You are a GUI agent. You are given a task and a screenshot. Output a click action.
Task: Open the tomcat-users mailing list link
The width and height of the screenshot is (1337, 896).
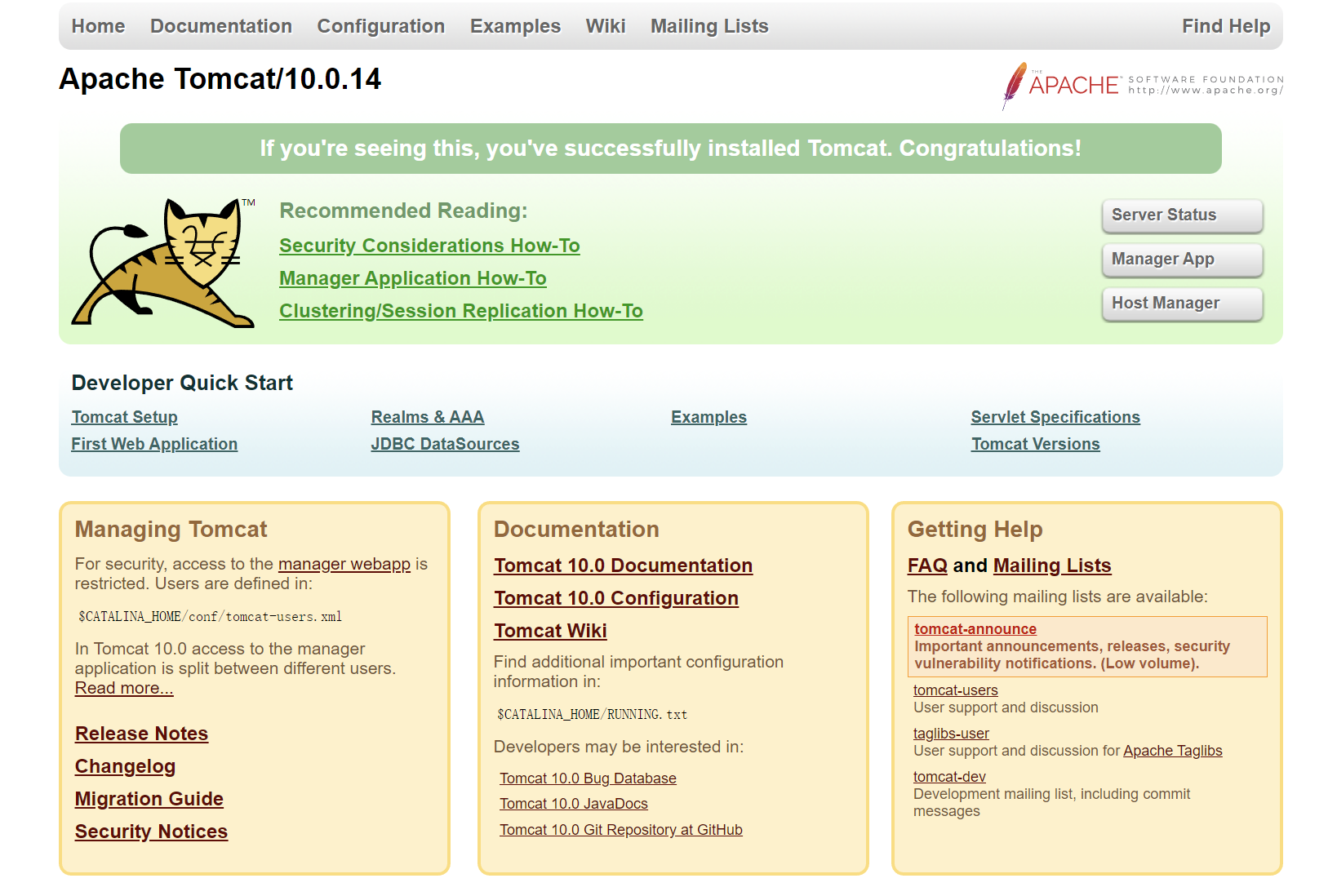click(x=955, y=690)
